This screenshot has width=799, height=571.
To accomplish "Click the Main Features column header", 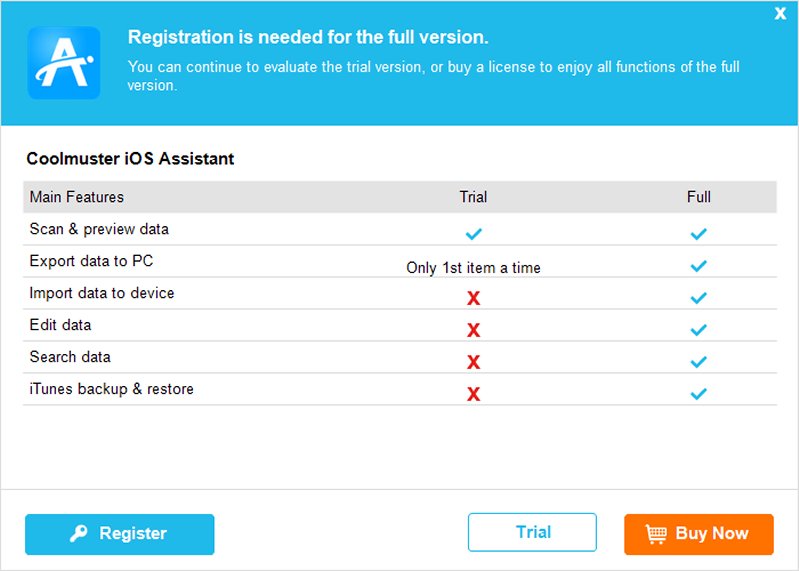I will pyautogui.click(x=77, y=197).
